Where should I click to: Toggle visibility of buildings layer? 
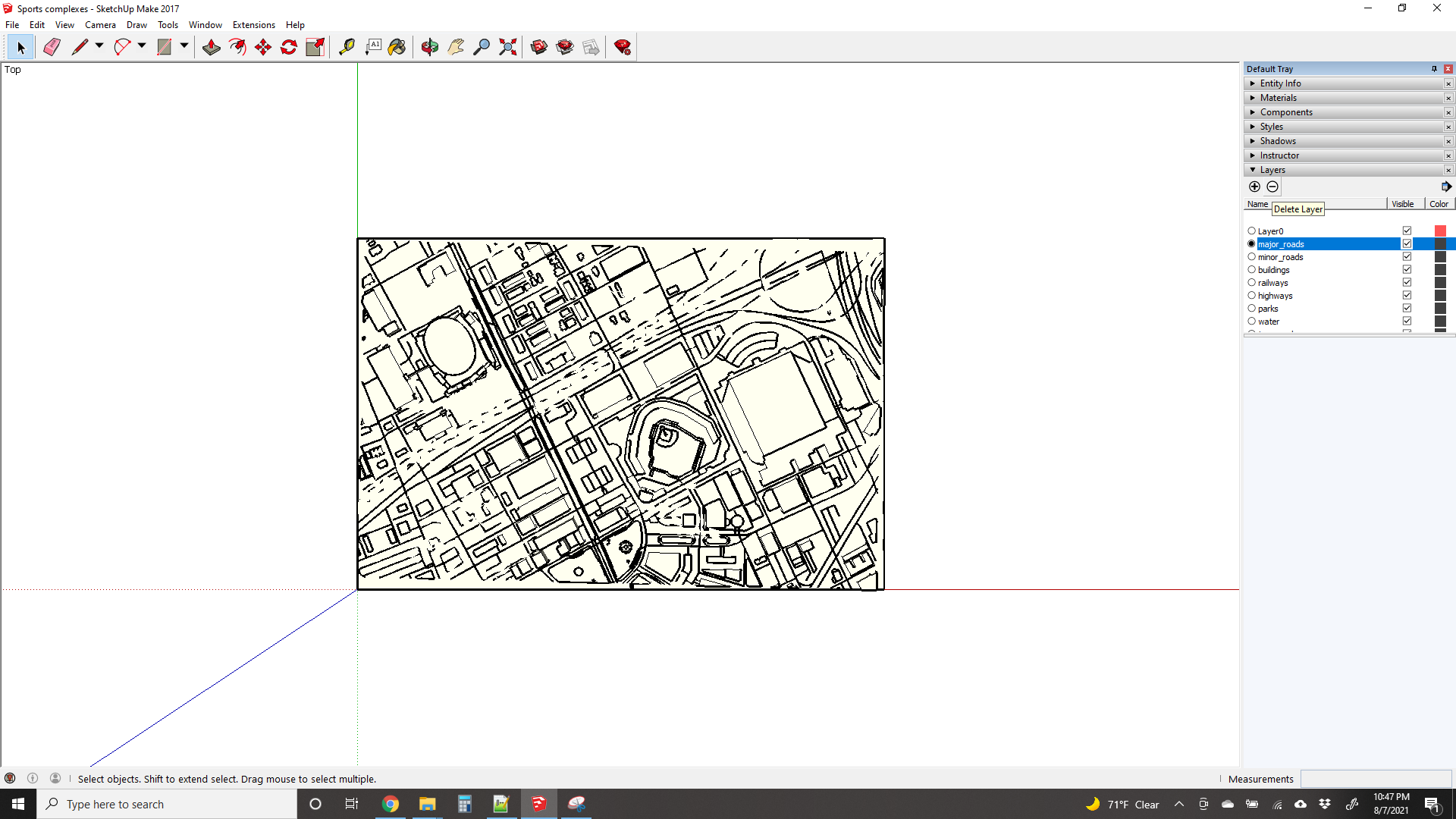[1407, 270]
